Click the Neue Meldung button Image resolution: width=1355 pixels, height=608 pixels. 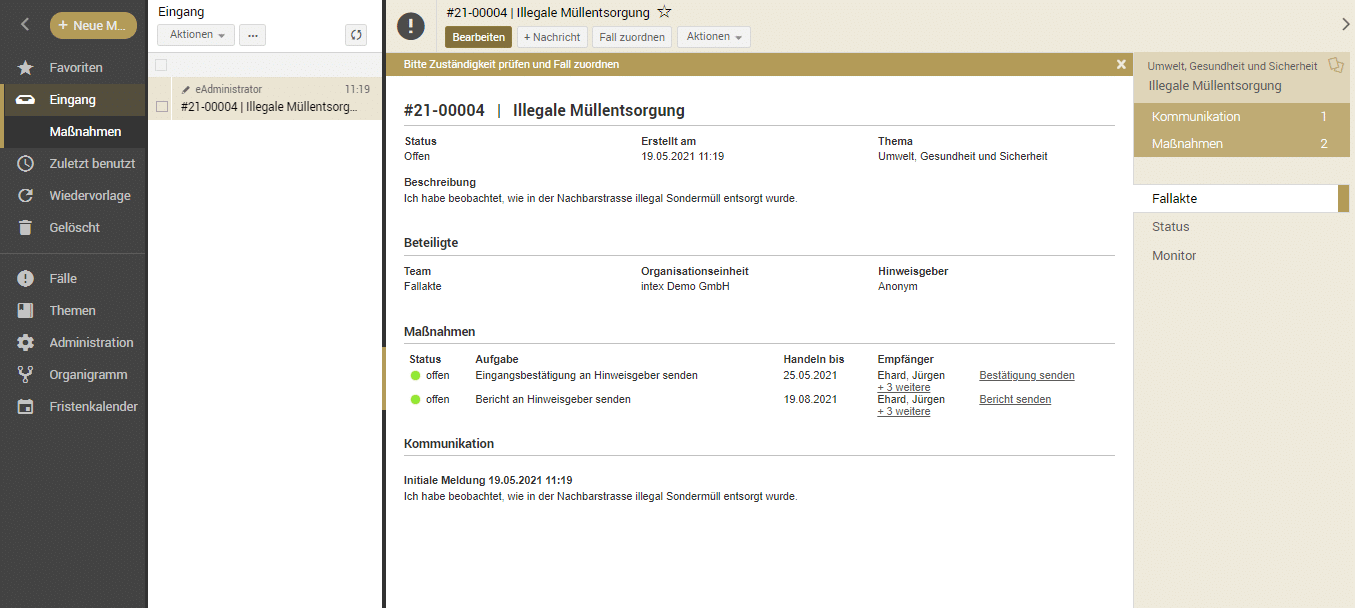93,25
